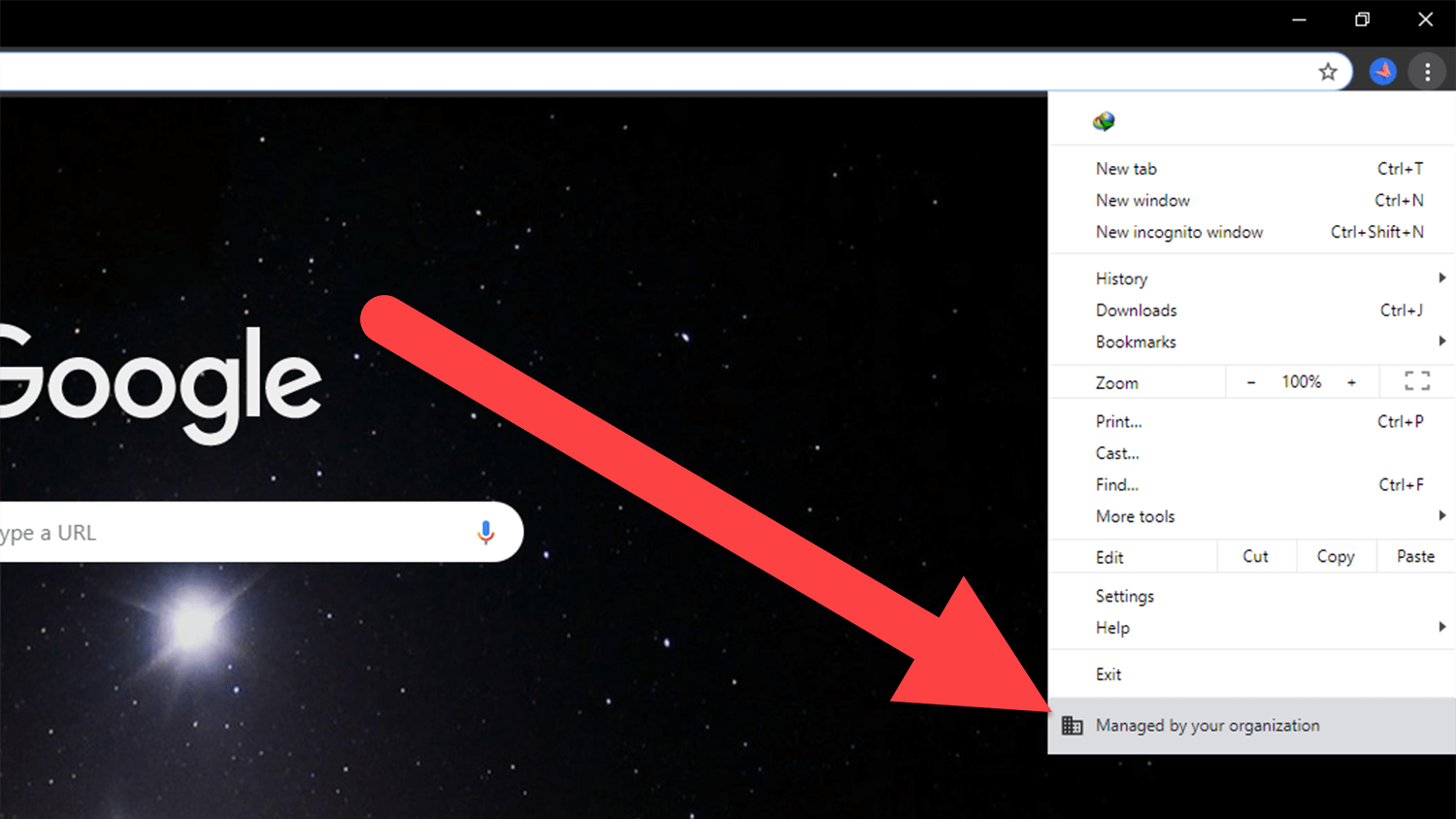Expand the Help submenu

pyautogui.click(x=1251, y=628)
